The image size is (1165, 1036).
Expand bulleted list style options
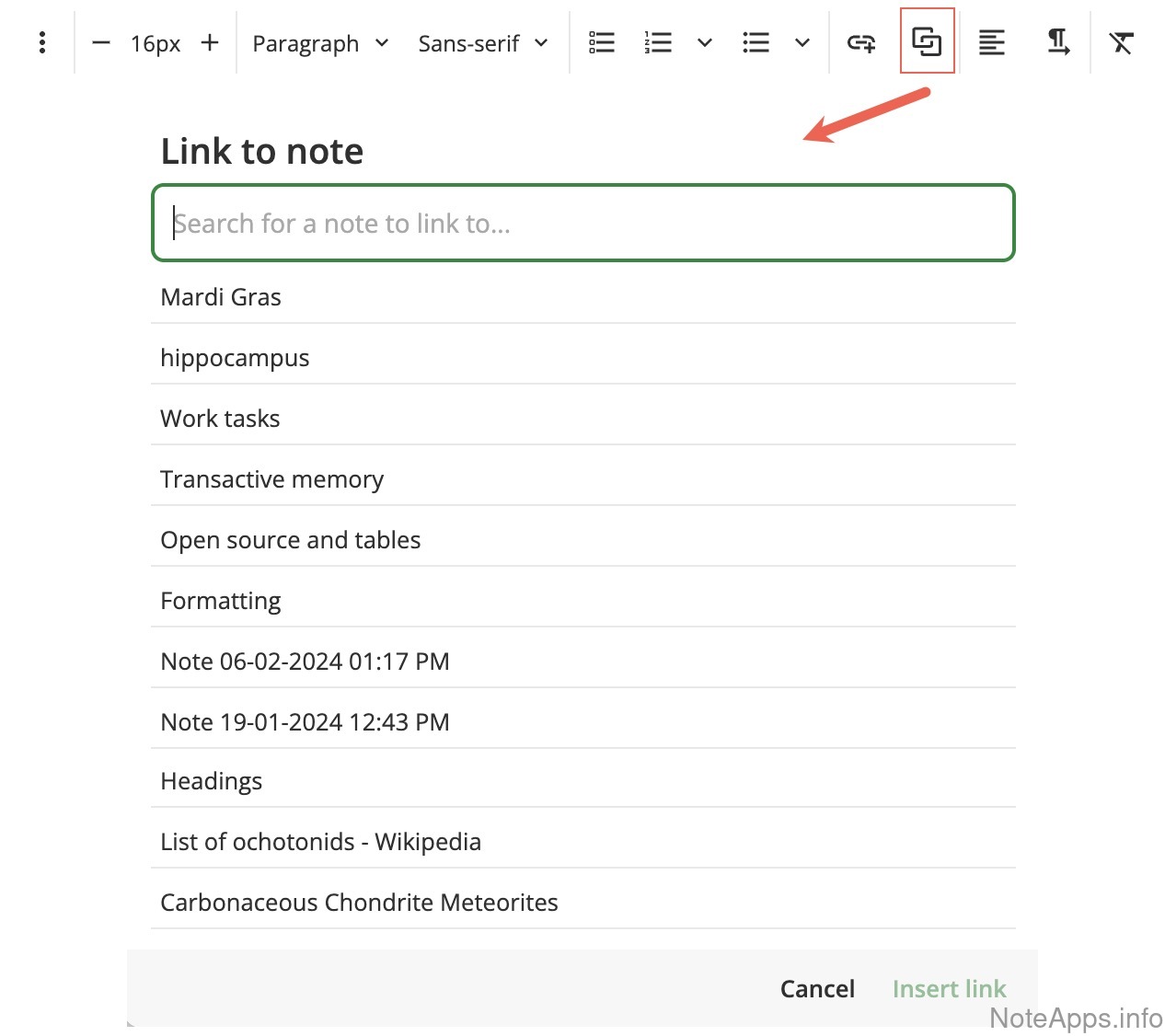(802, 42)
